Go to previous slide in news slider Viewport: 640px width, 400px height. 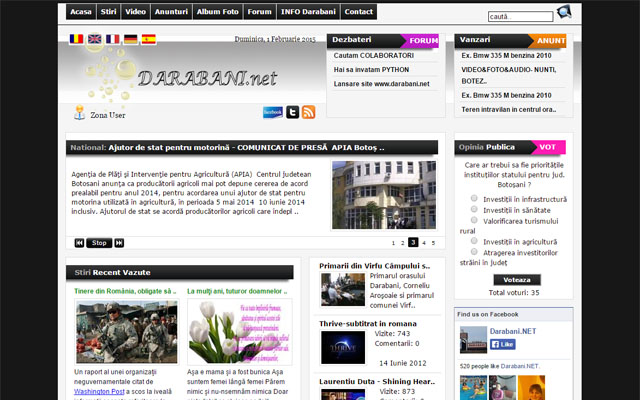click(x=79, y=243)
